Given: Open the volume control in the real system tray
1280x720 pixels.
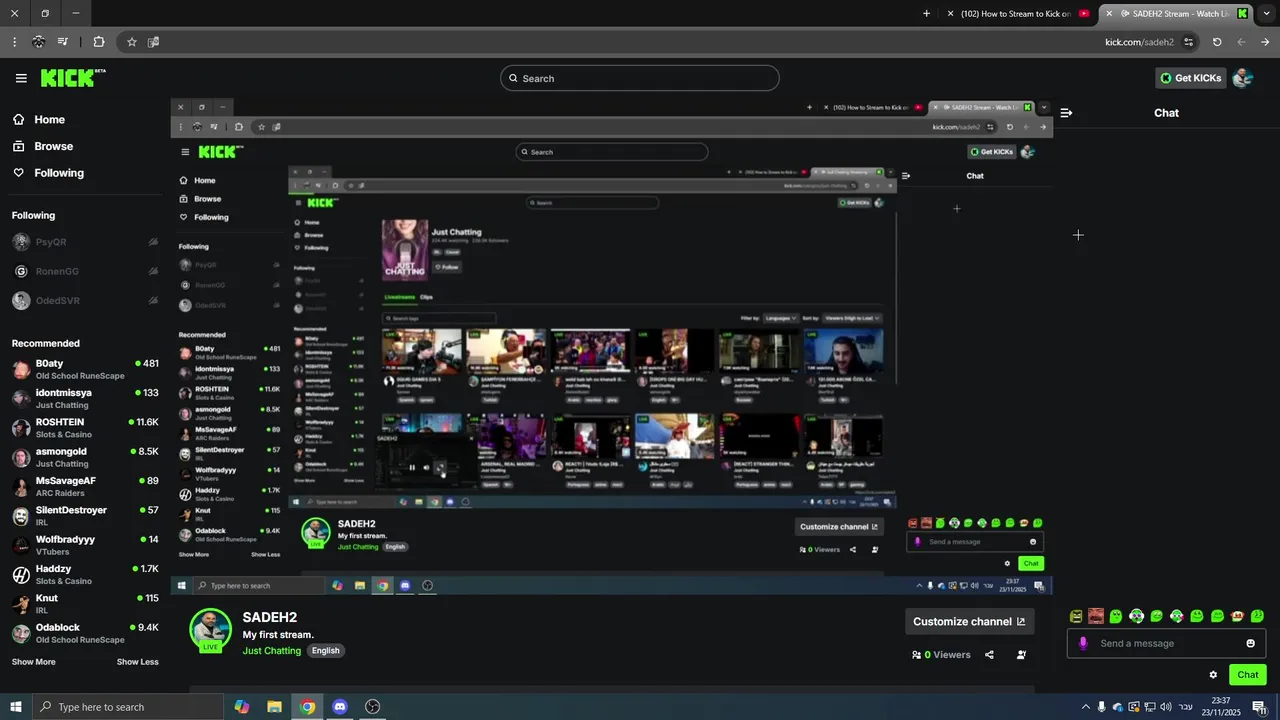Looking at the screenshot, I should (x=1166, y=707).
